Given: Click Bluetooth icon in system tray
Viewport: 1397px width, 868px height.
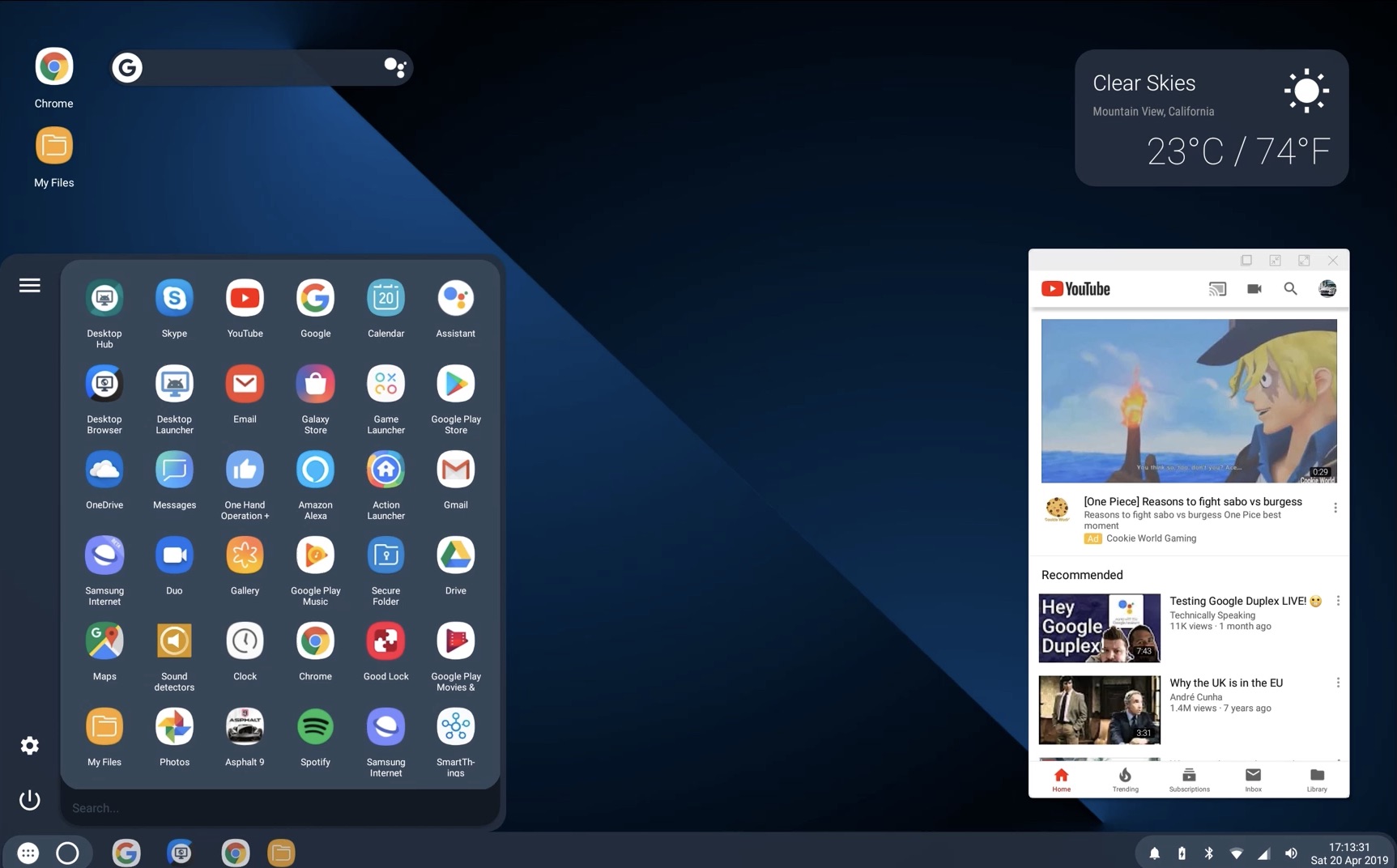Looking at the screenshot, I should pos(1208,853).
